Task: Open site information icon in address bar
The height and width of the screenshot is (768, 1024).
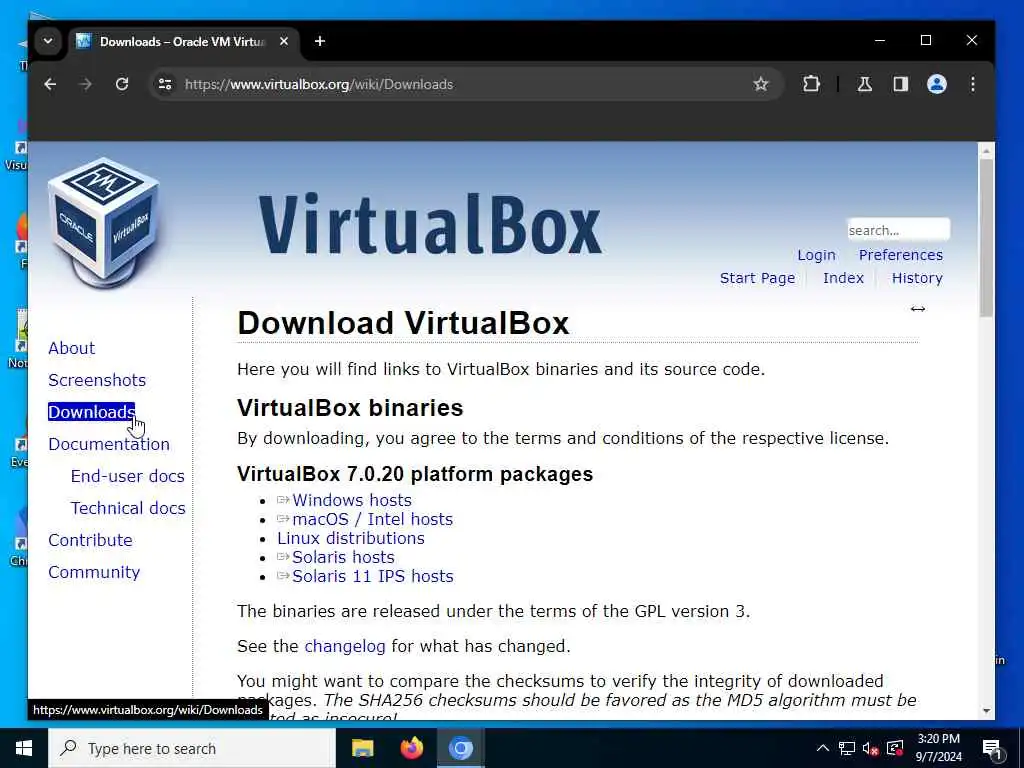Action: 165,84
